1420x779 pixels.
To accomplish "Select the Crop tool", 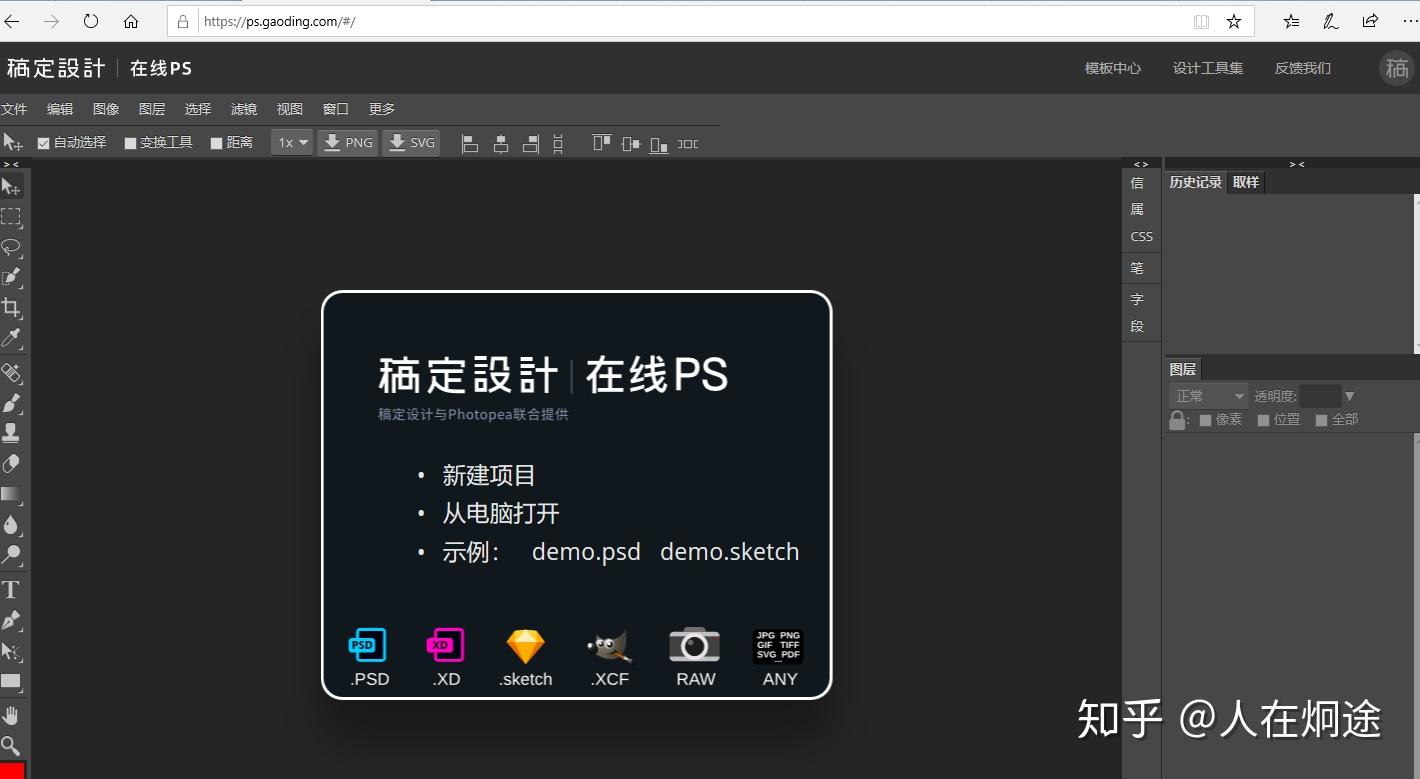I will tap(11, 307).
